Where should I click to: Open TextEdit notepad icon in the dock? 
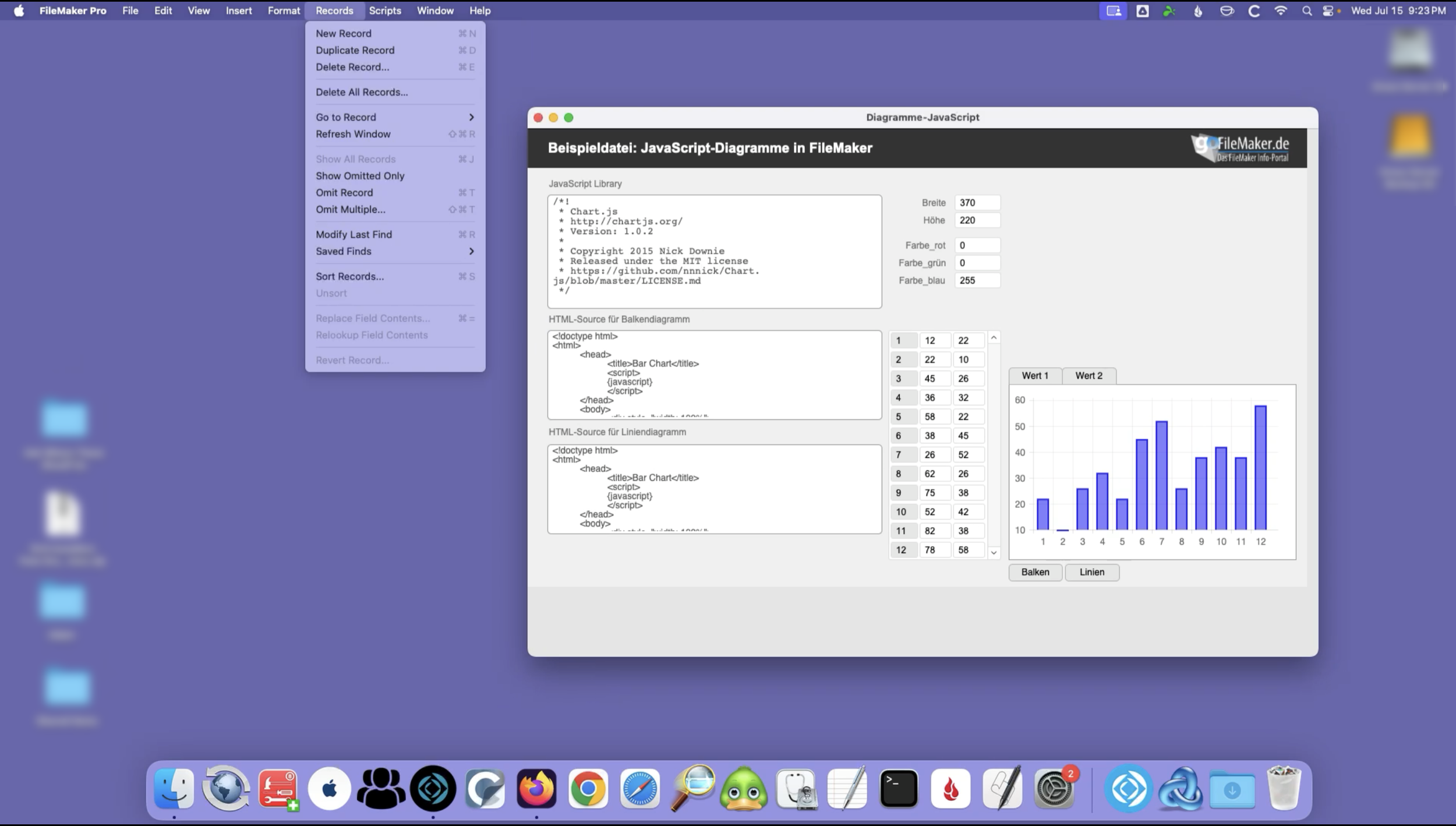pos(847,789)
